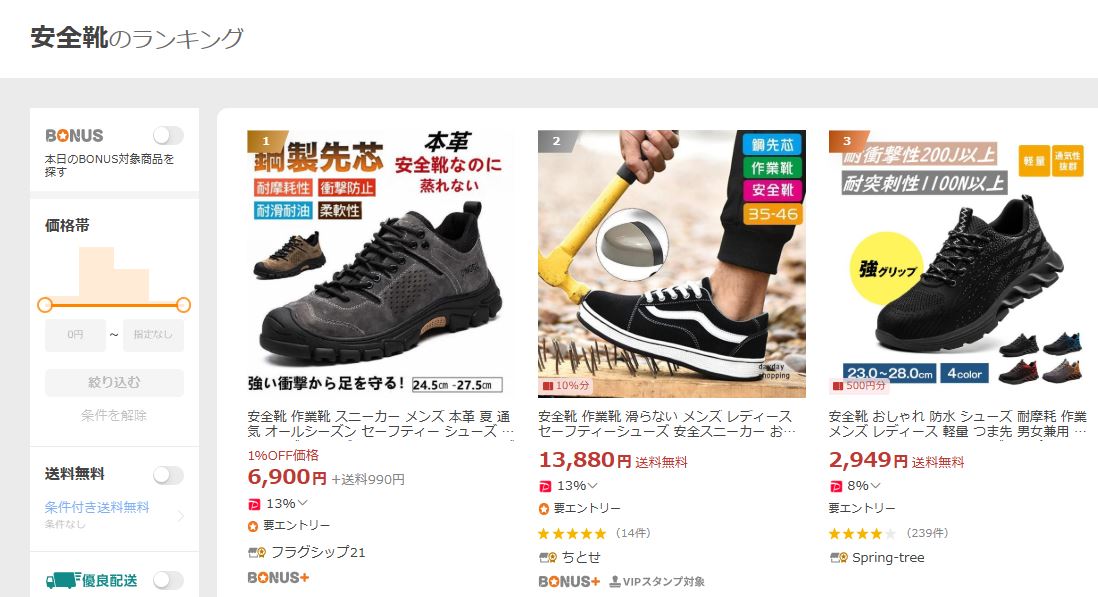Expand the 13% points dropdown under the 6,900円 item
Screen dimensions: 1098x597
303,503
